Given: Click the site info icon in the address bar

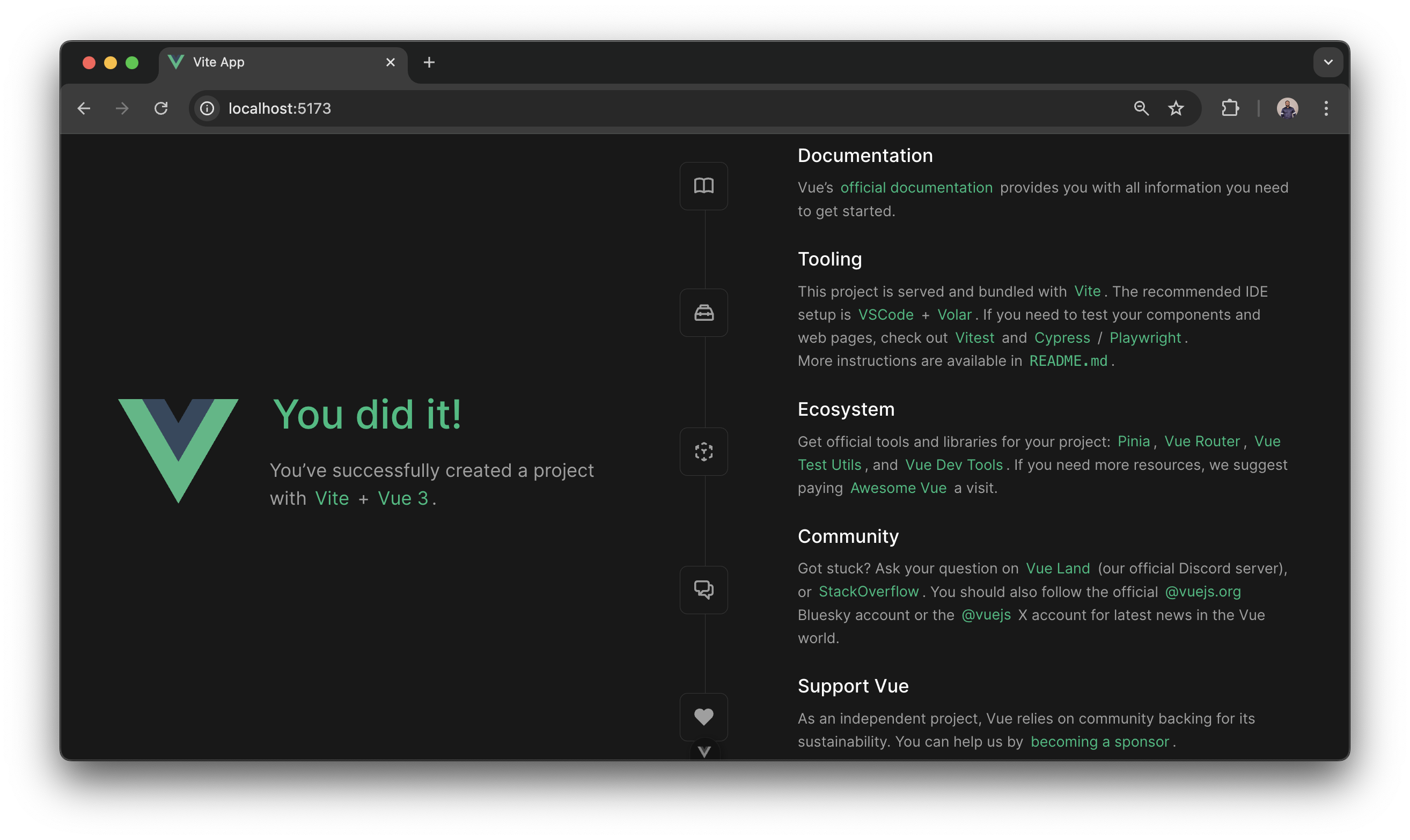Looking at the screenshot, I should click(x=207, y=108).
